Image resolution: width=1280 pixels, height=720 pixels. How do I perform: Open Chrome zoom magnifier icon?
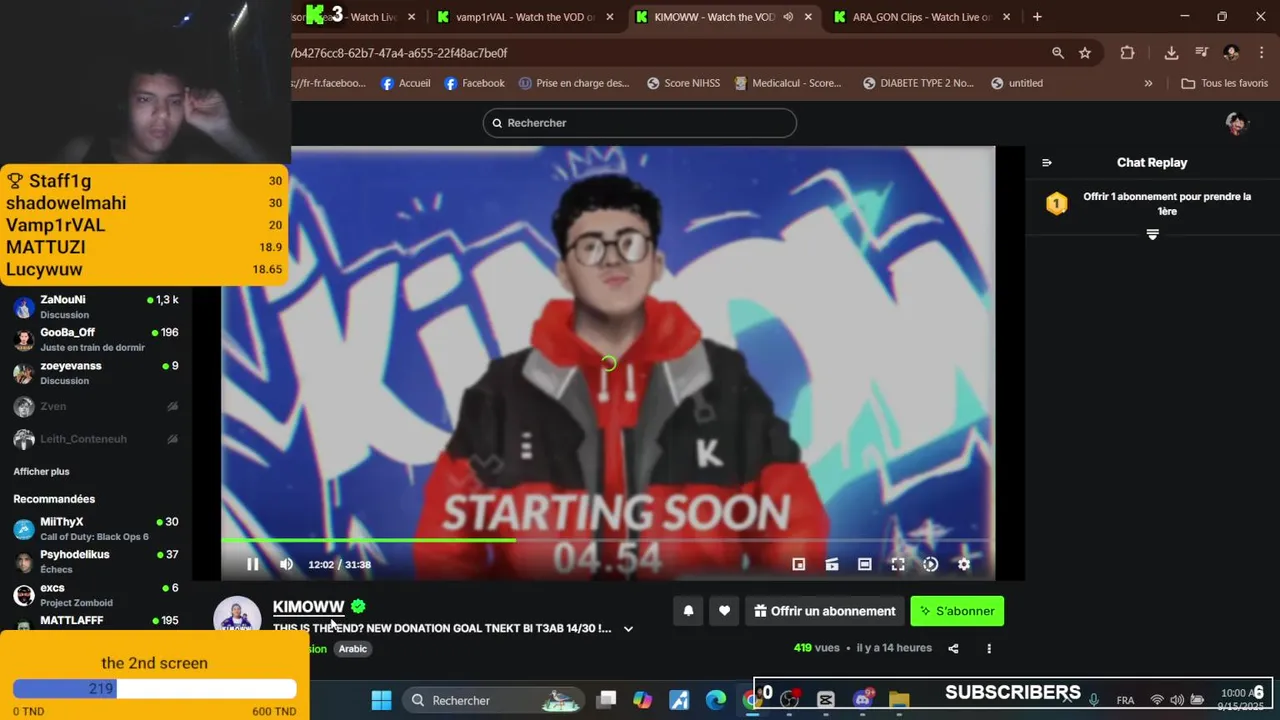pos(1058,53)
